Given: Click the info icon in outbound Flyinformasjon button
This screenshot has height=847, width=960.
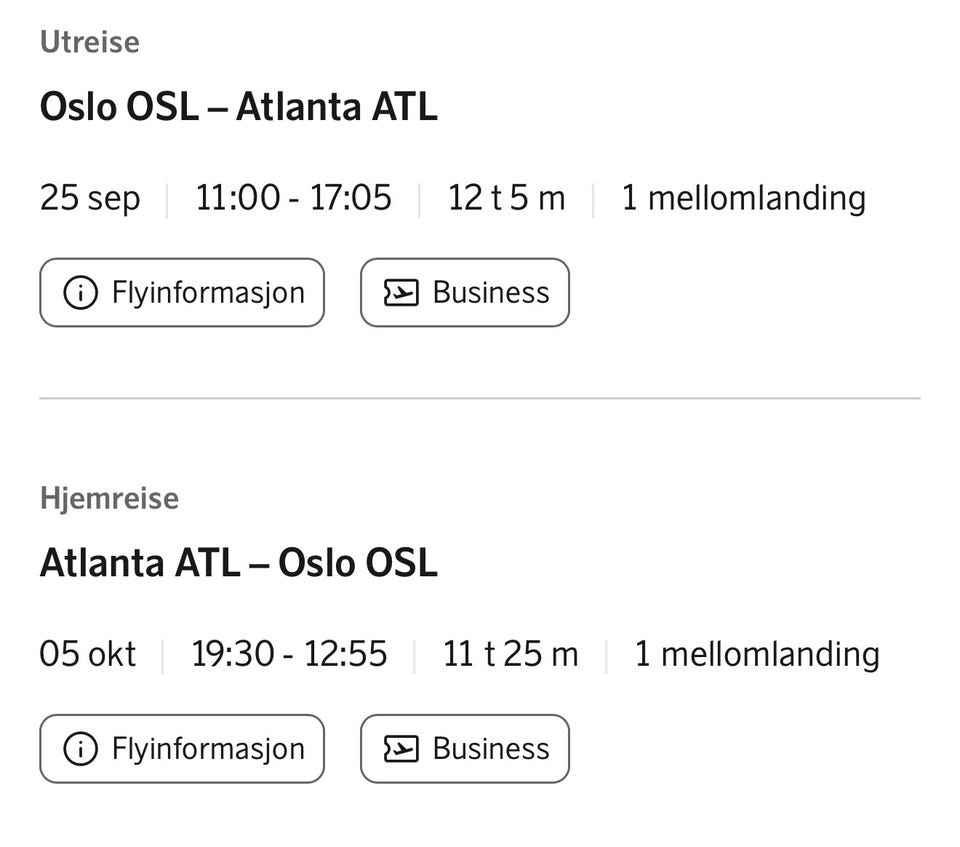Looking at the screenshot, I should tap(80, 292).
